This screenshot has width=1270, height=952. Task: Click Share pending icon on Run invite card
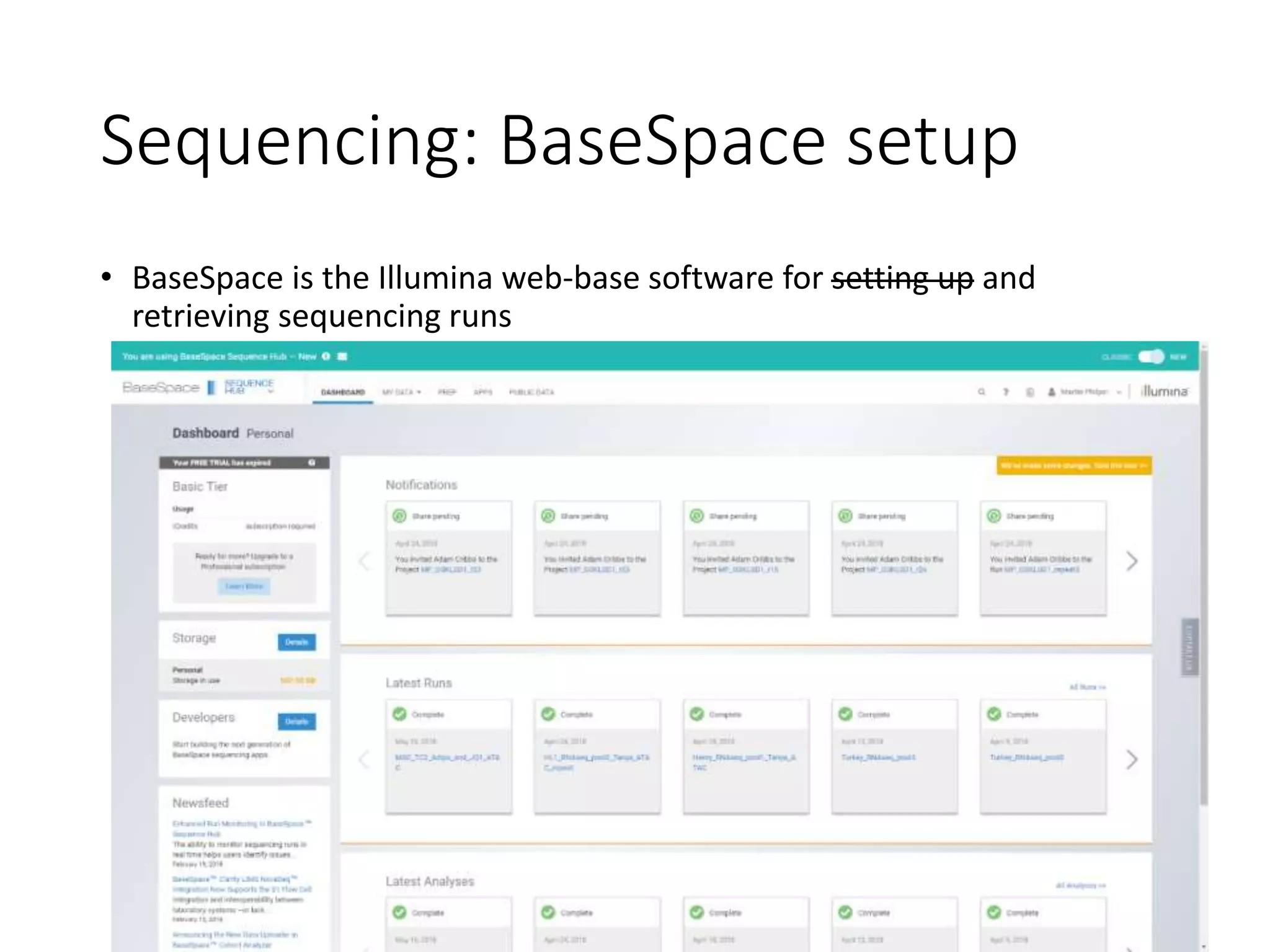(x=994, y=516)
